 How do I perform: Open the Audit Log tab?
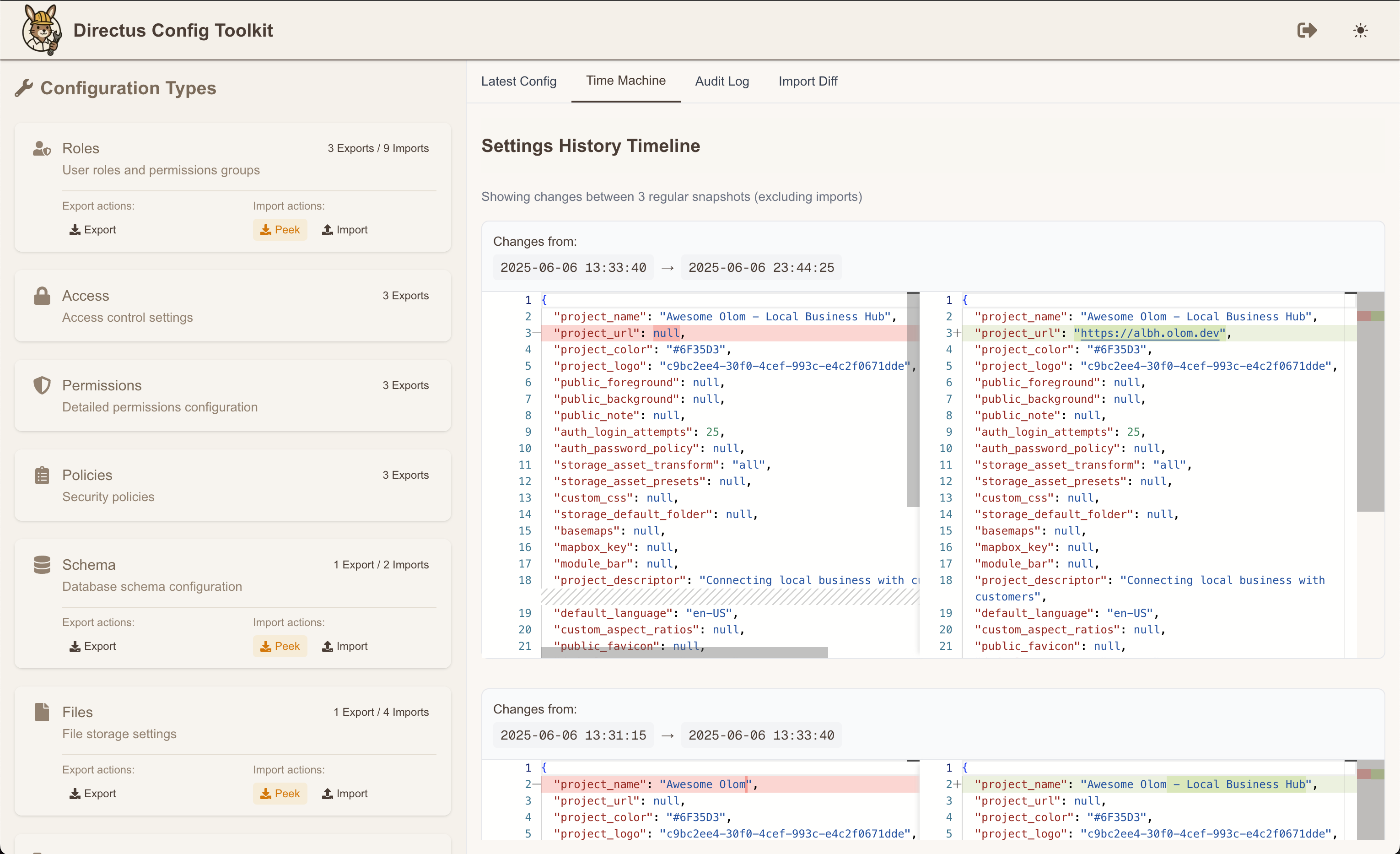pyautogui.click(x=722, y=81)
